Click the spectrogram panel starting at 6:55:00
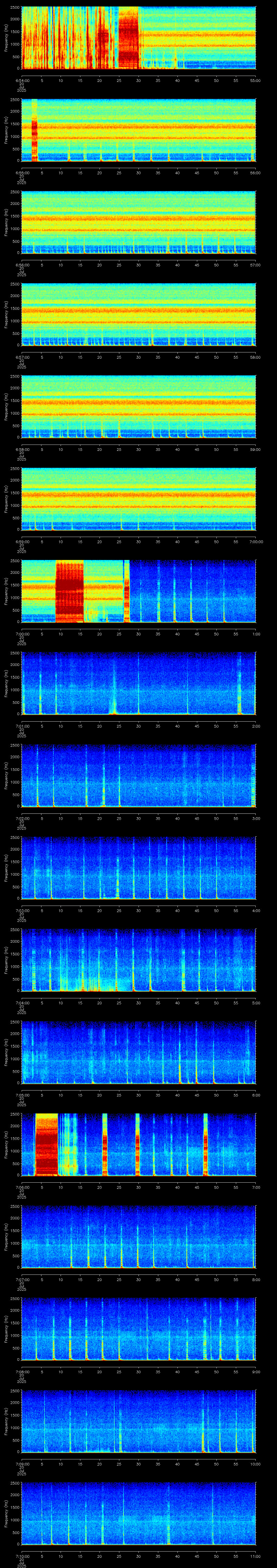This screenshot has width=277, height=1568. click(x=138, y=130)
